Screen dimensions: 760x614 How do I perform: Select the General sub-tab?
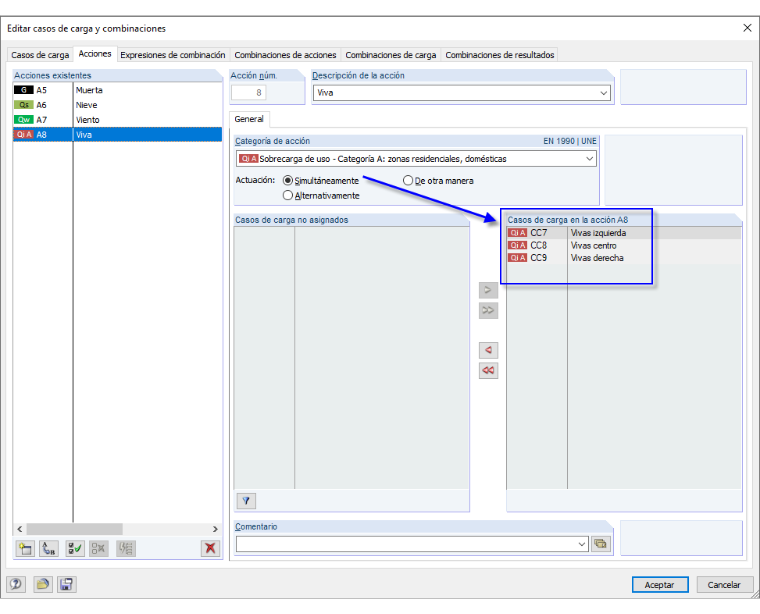click(249, 119)
